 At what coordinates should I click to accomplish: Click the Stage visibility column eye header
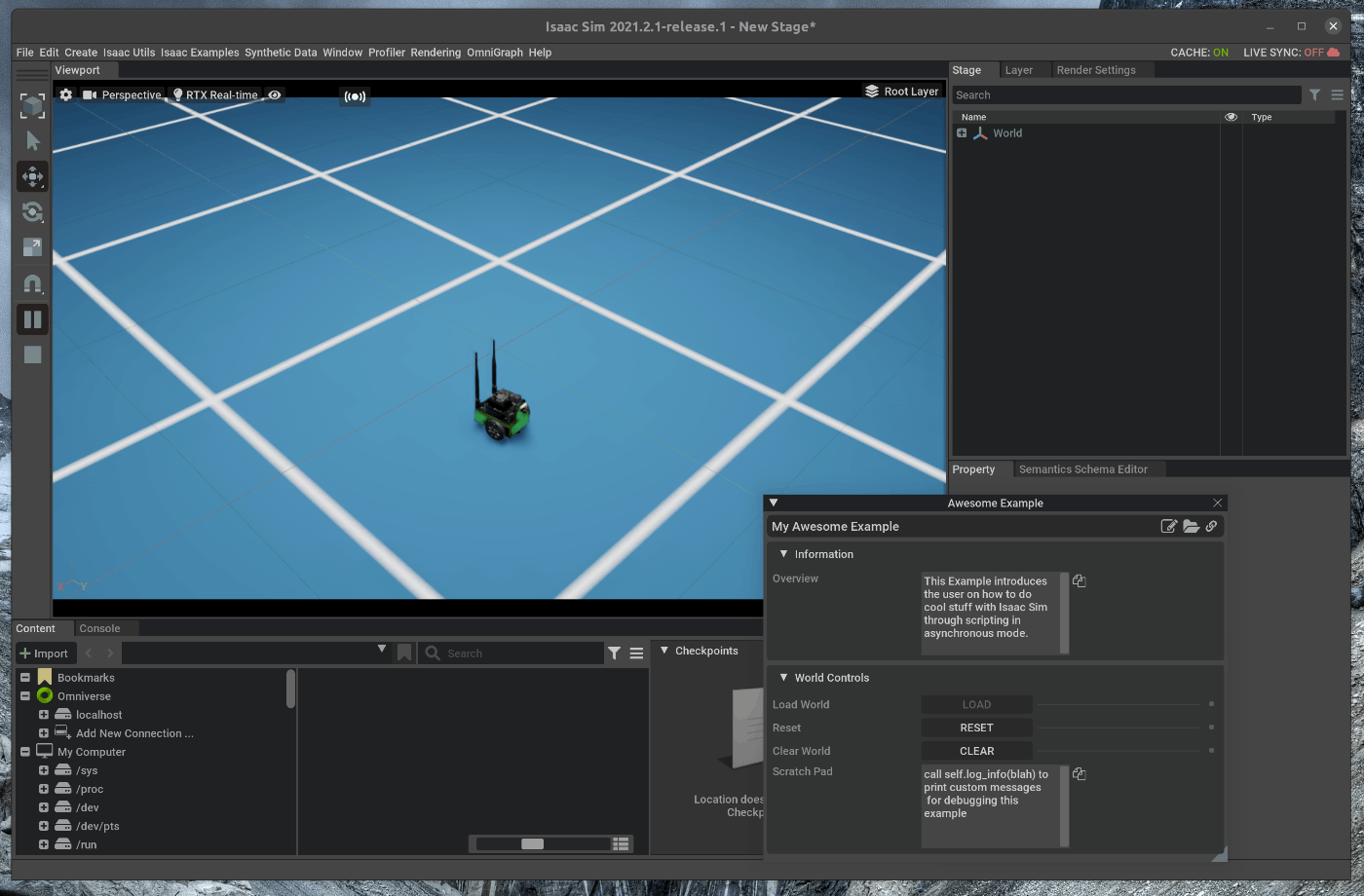click(x=1231, y=117)
